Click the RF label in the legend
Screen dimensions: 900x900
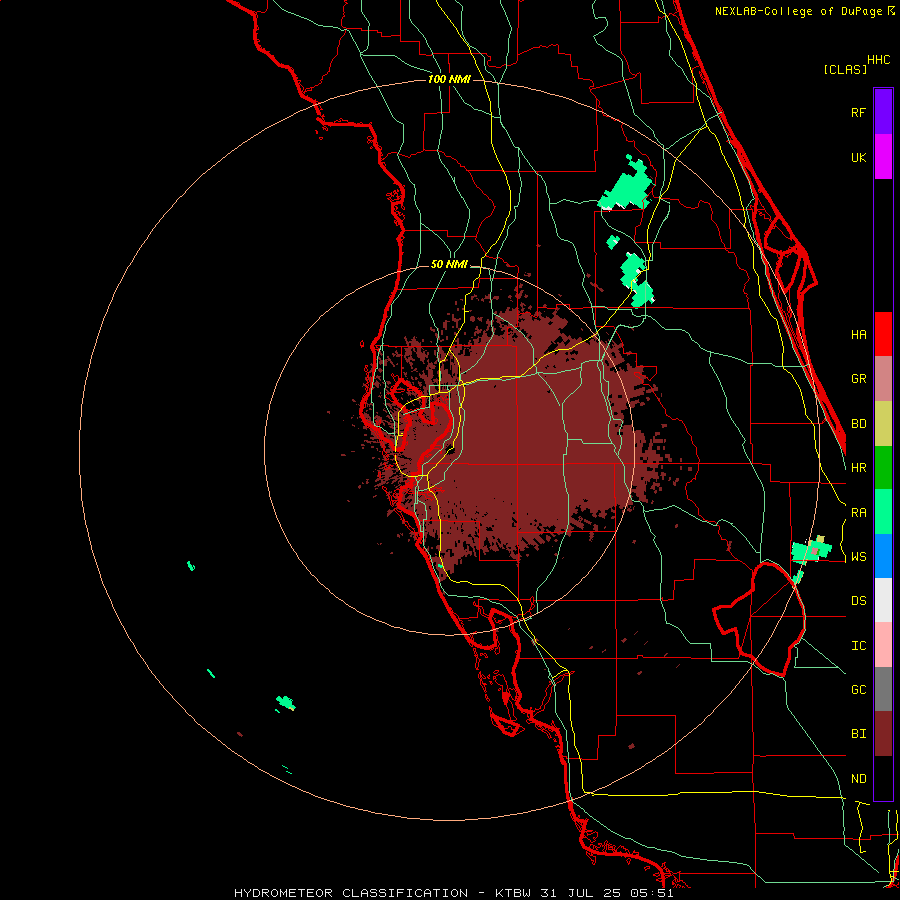(x=858, y=112)
